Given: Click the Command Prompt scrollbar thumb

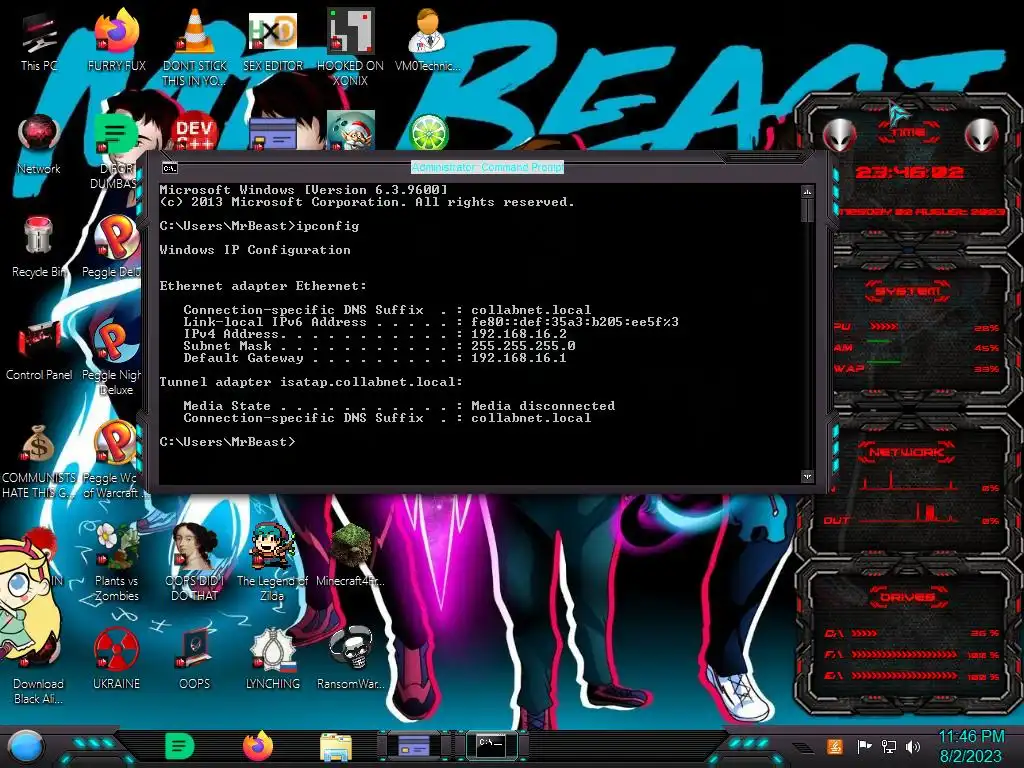Looking at the screenshot, I should coord(807,210).
